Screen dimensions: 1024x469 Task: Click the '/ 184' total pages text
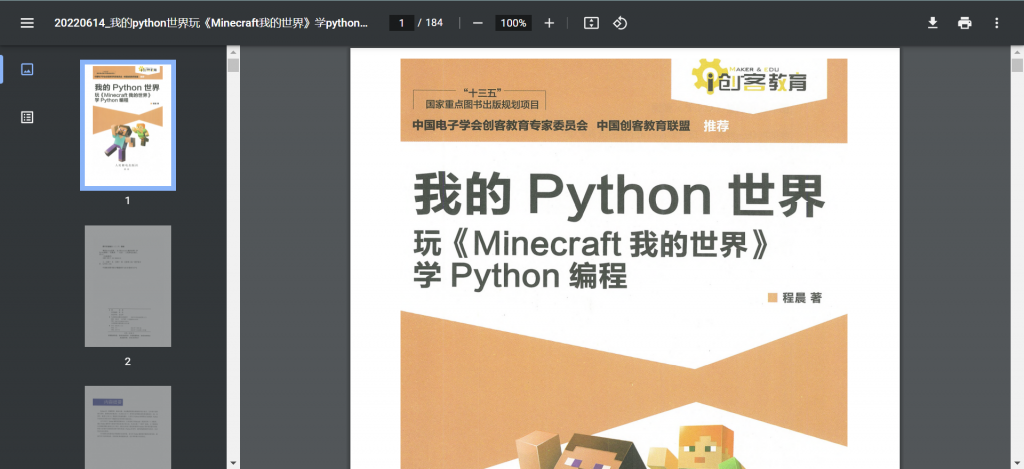pos(430,23)
